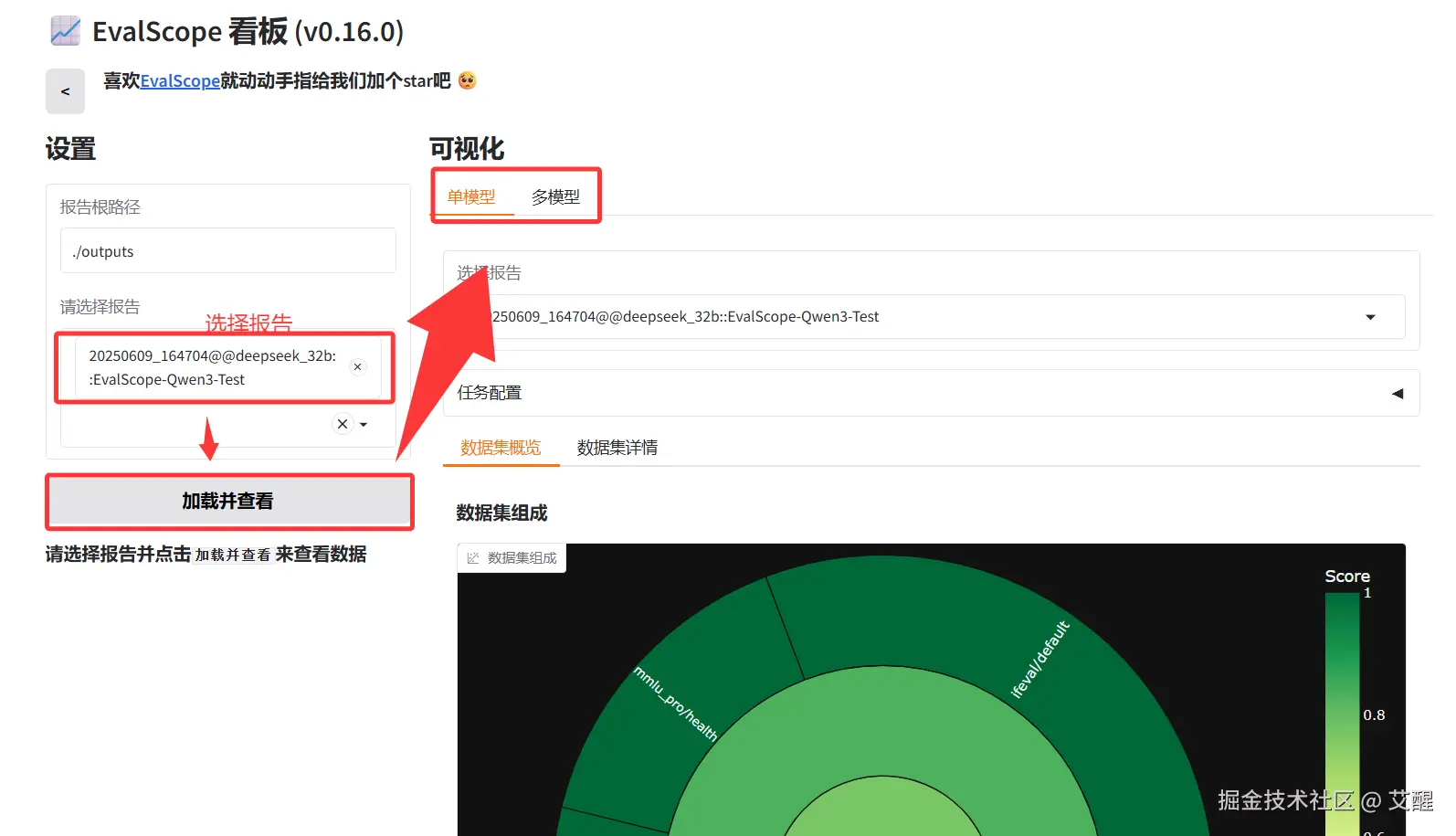Select the 数据集详情 tab

[x=617, y=448]
